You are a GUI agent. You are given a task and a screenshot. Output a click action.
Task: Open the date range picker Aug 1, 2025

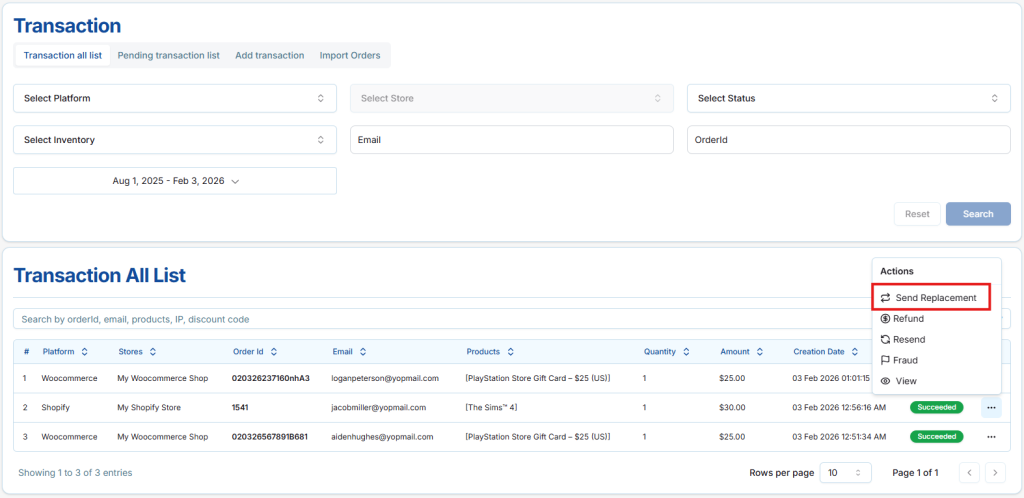pyautogui.click(x=175, y=181)
